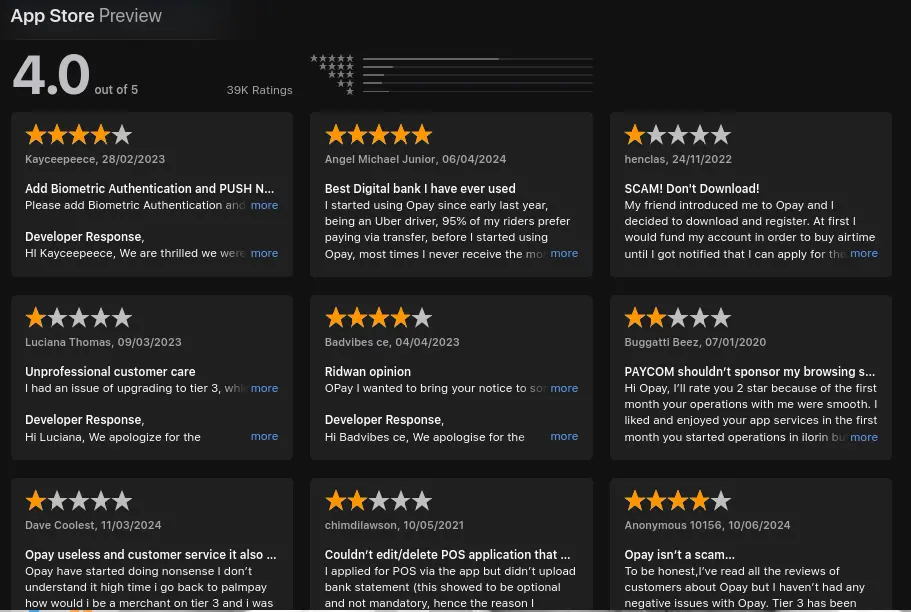The height and width of the screenshot is (612, 911).
Task: Open the App Store Preview header link
Action: point(86,16)
